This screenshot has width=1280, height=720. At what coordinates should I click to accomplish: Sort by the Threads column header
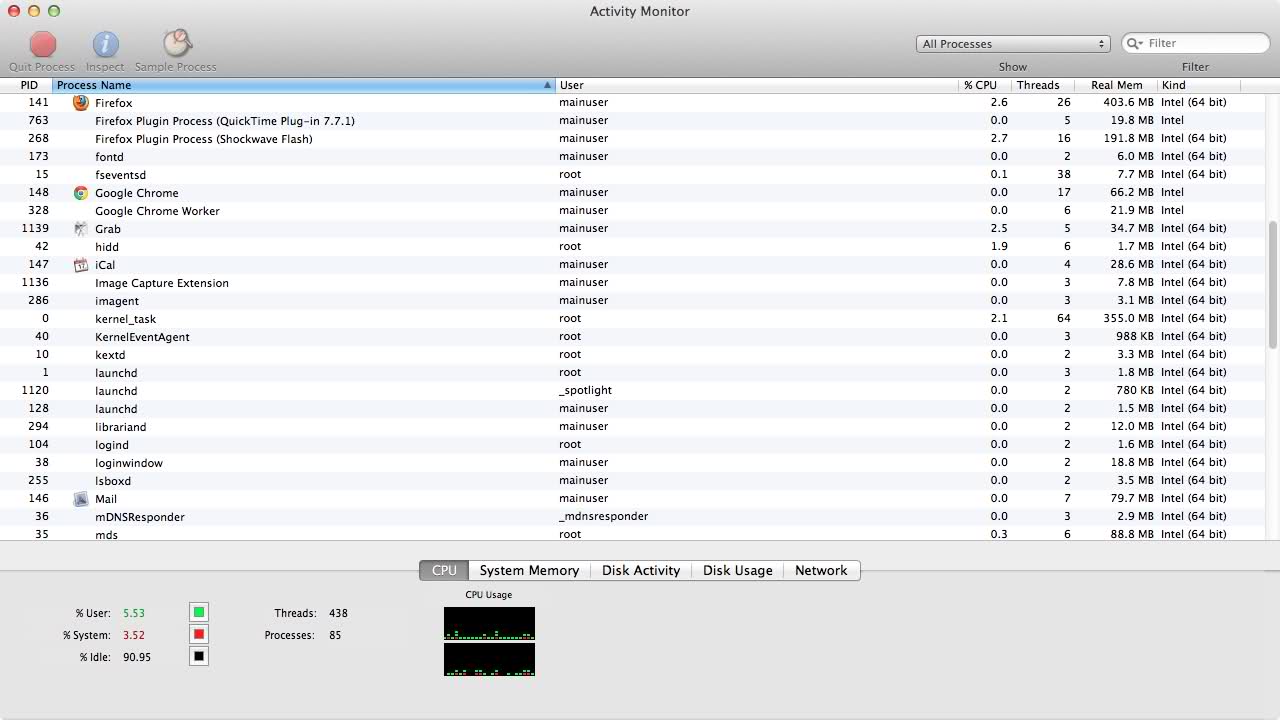pos(1043,85)
